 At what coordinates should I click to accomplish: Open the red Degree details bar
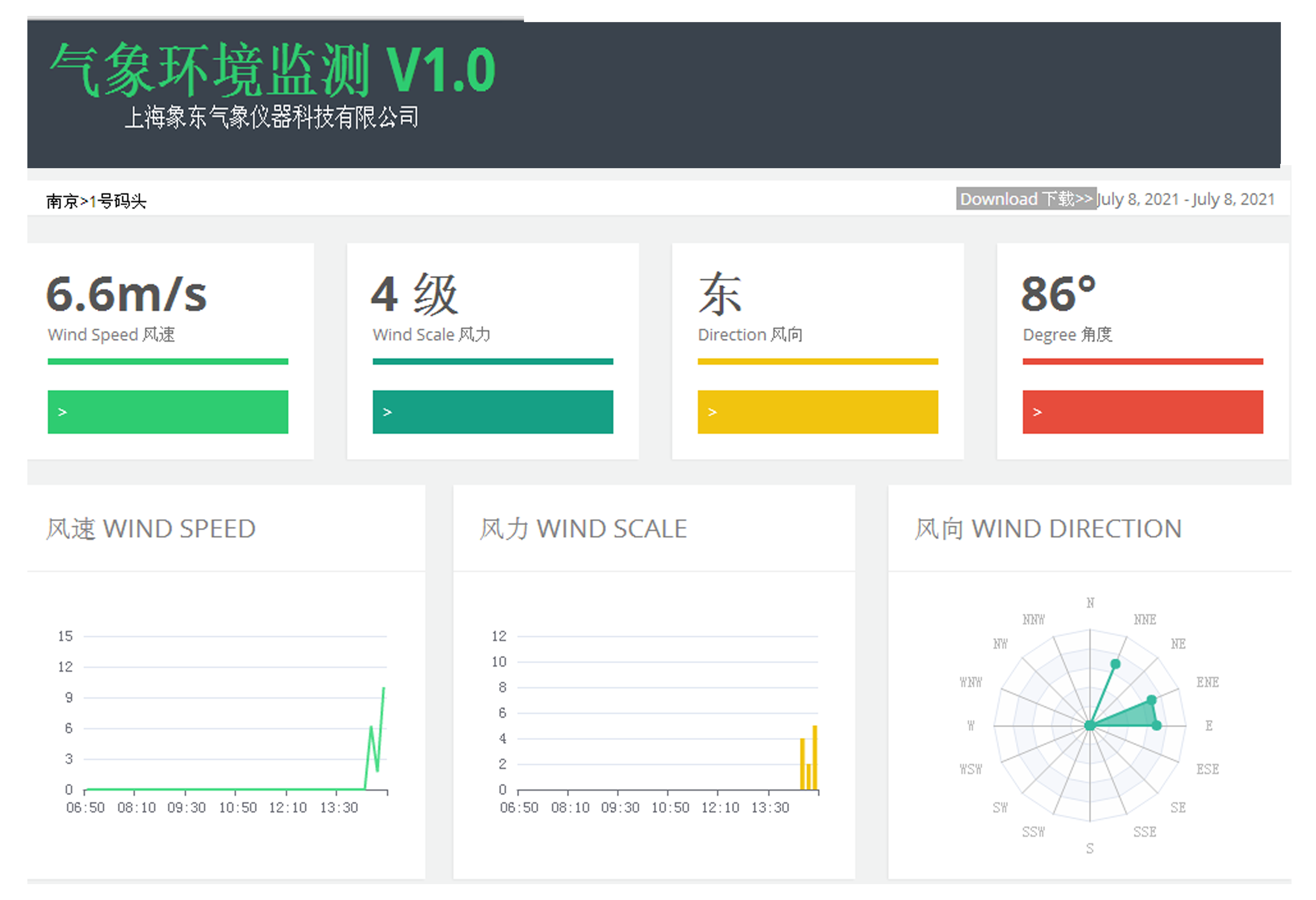pyautogui.click(x=1143, y=412)
